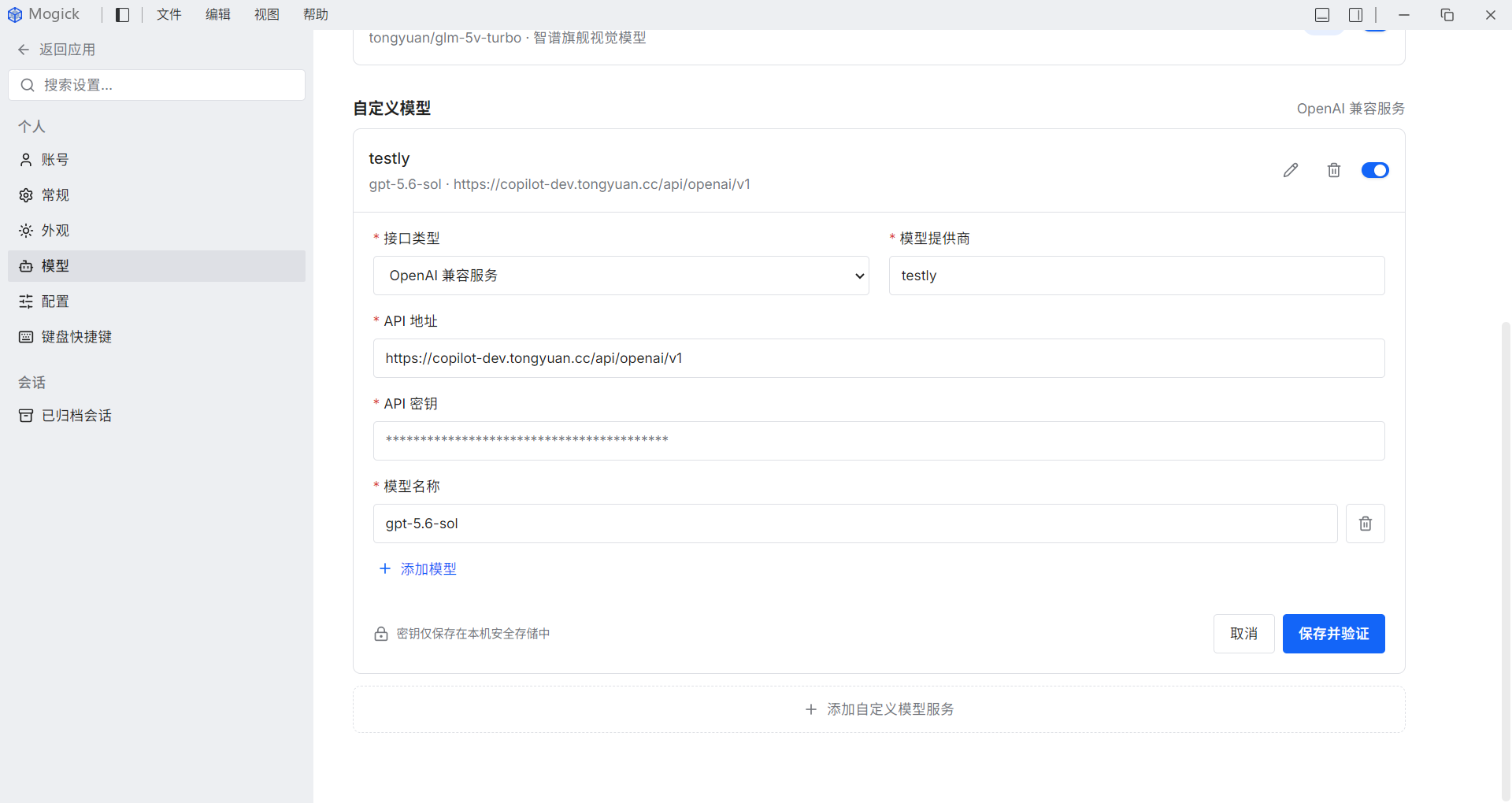Click the Mogick app logo icon
Screen dimensions: 1512x803
(14, 14)
